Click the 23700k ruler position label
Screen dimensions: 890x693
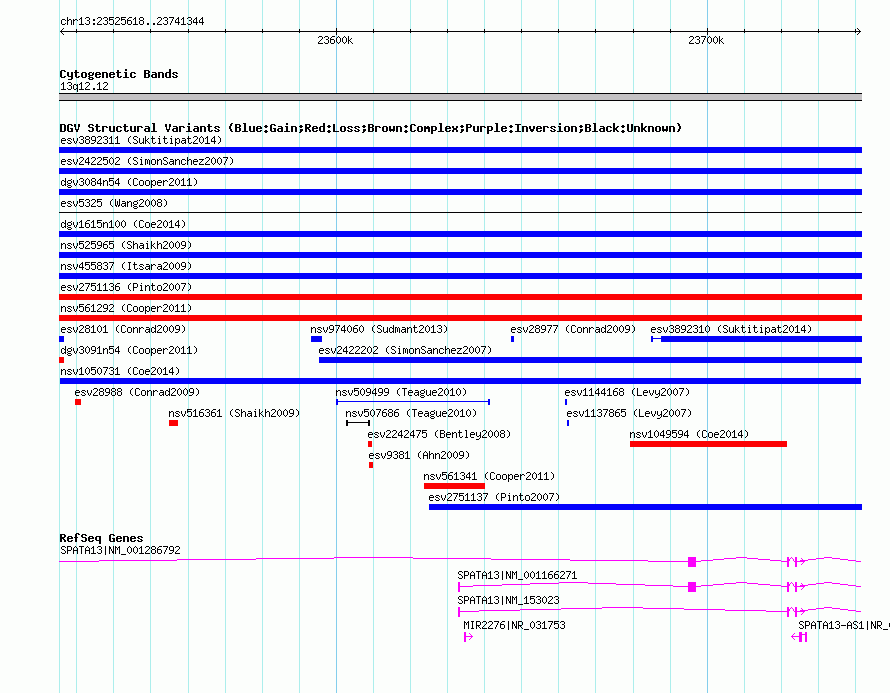(x=706, y=41)
